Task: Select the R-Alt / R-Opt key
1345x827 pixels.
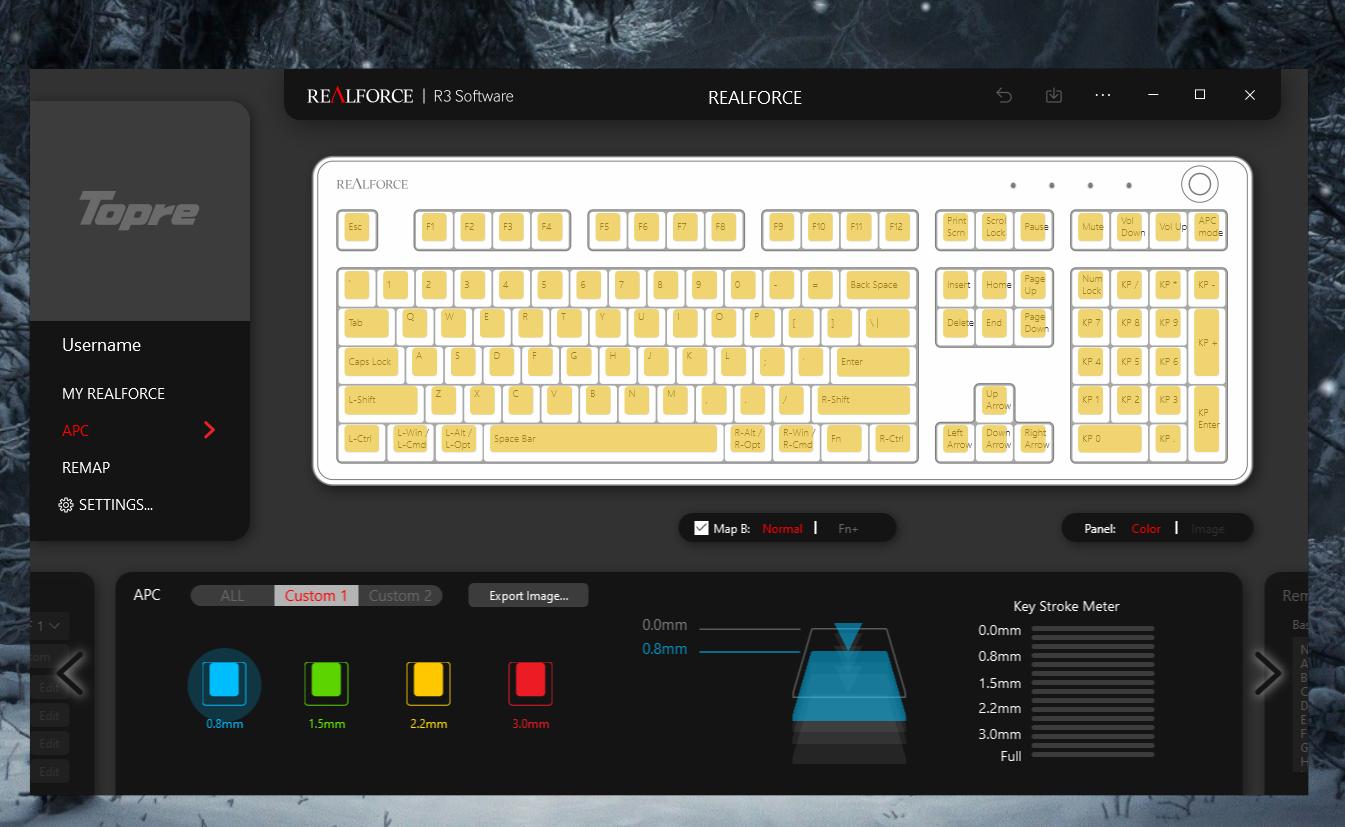Action: [747, 439]
